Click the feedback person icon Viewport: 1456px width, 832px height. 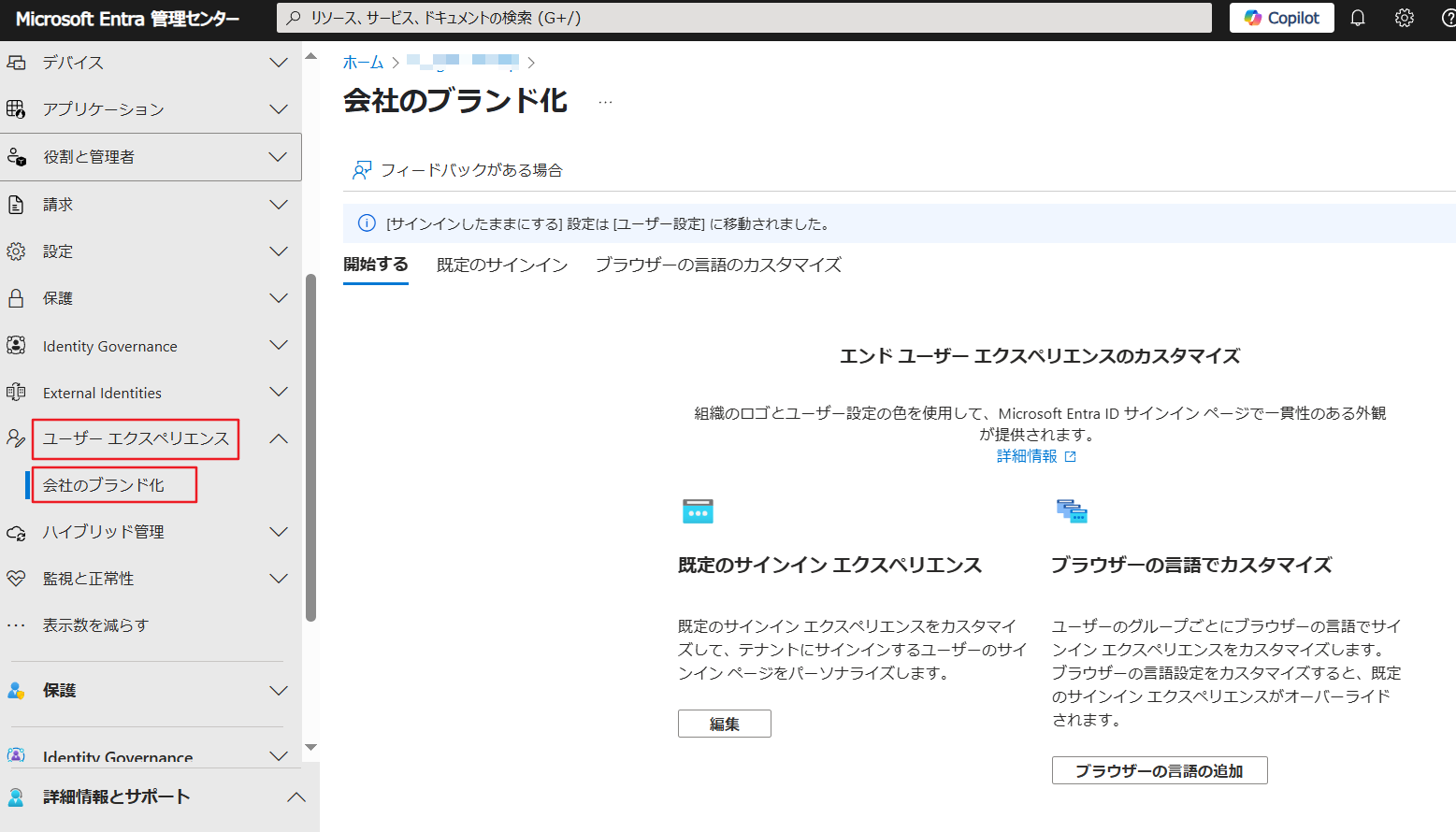361,170
